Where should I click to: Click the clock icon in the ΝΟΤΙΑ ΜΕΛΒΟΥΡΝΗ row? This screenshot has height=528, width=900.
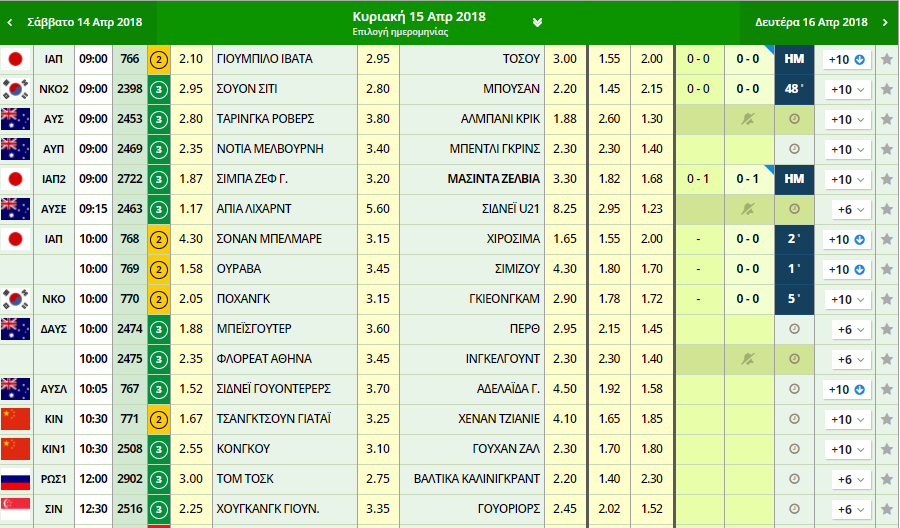click(x=795, y=149)
